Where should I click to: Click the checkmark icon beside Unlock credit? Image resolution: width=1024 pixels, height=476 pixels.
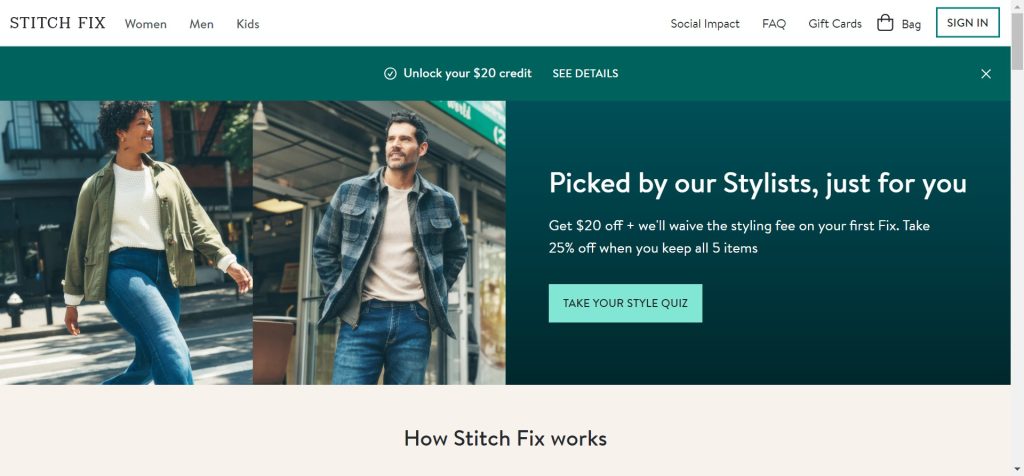click(x=390, y=74)
